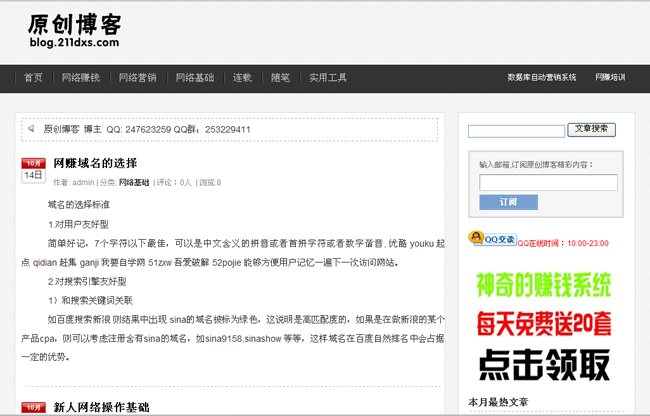Click the blog.211dxs.com address text
The width and height of the screenshot is (650, 416).
pyautogui.click(x=74, y=42)
